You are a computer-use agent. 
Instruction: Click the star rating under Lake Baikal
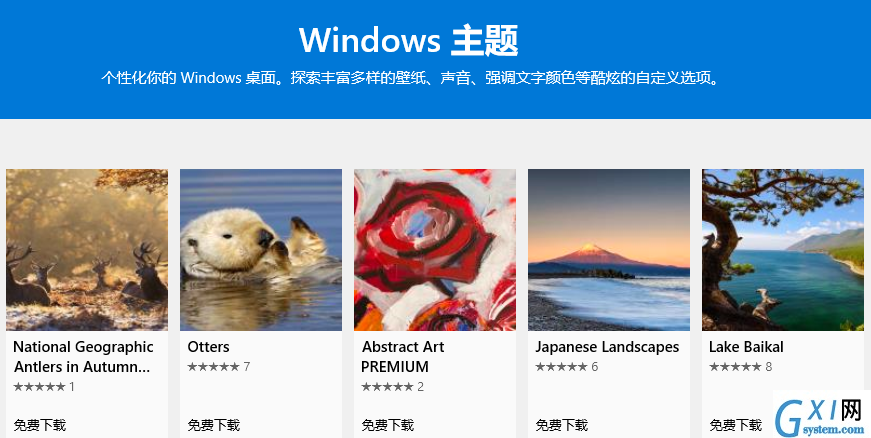pos(740,366)
